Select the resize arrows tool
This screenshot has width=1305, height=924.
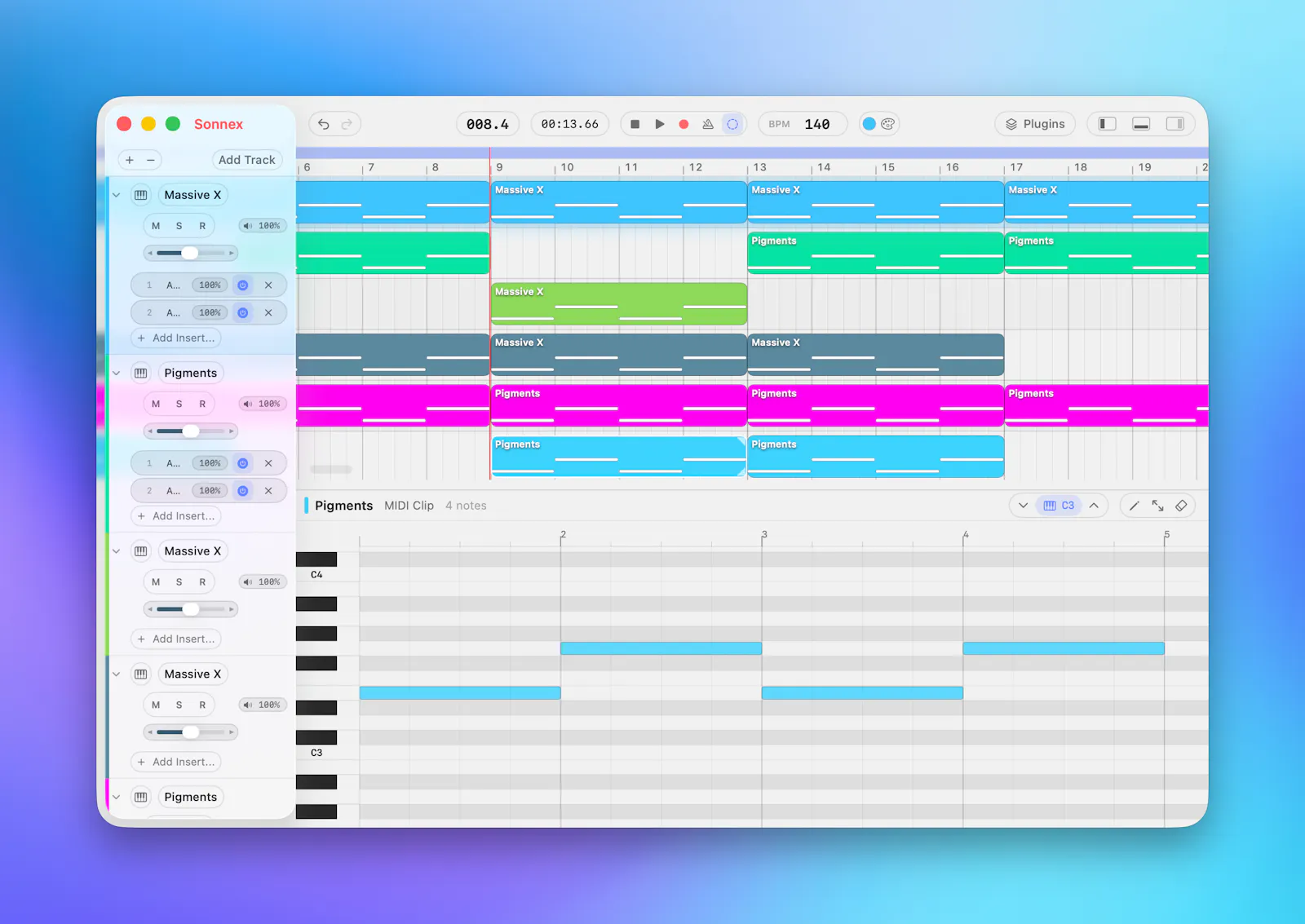(1157, 506)
